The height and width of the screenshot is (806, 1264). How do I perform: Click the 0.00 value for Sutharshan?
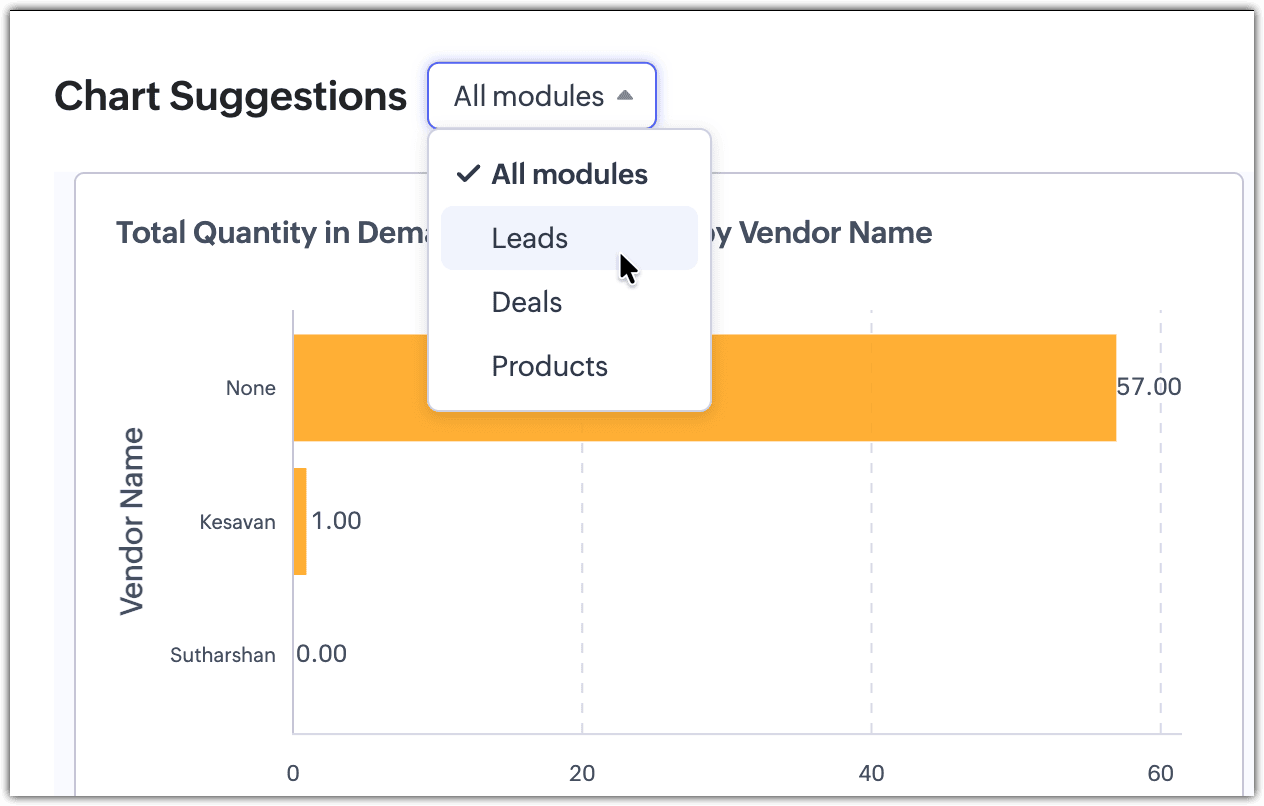[x=322, y=654]
